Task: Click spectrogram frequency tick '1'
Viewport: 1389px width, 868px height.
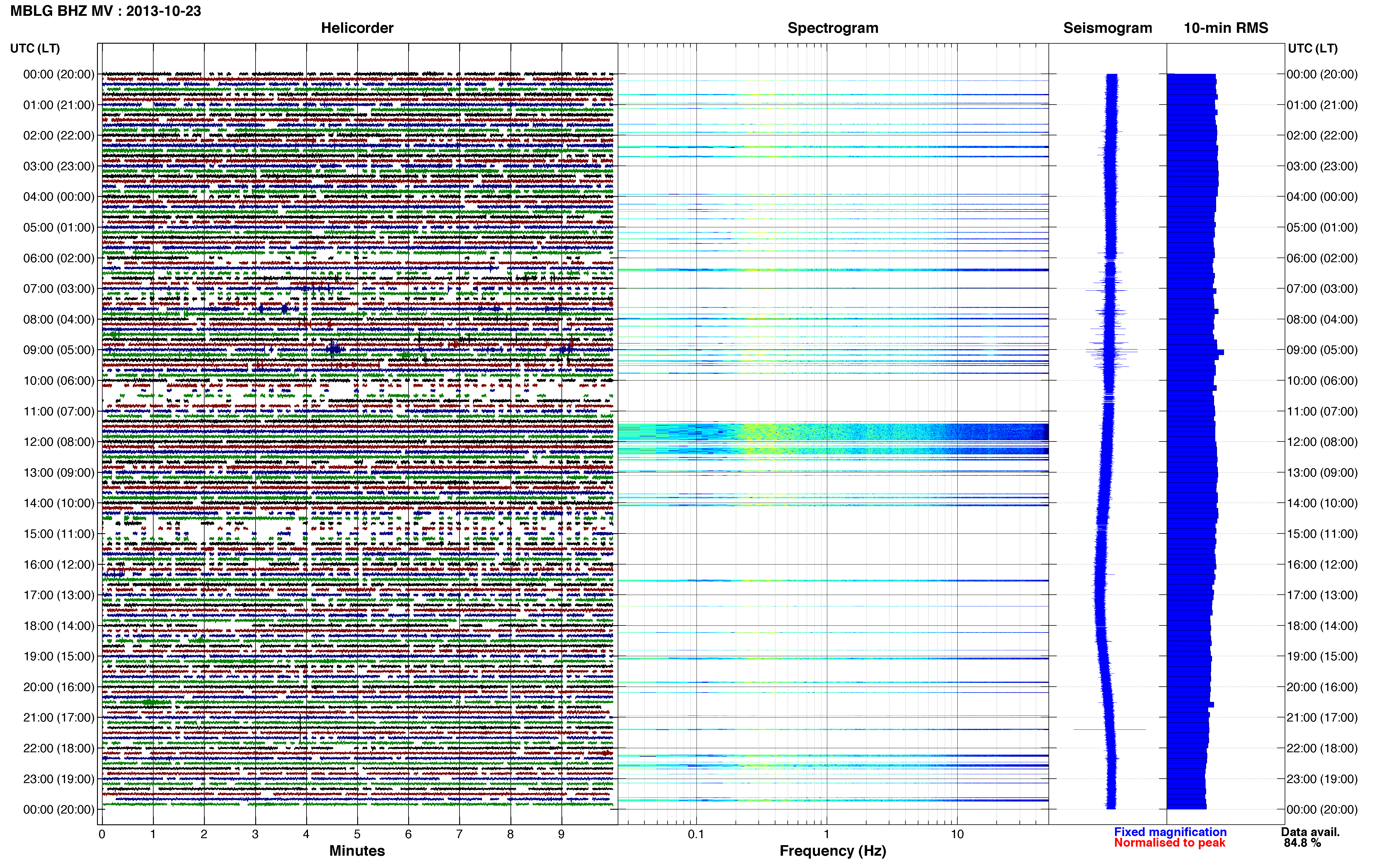Action: coord(826,834)
